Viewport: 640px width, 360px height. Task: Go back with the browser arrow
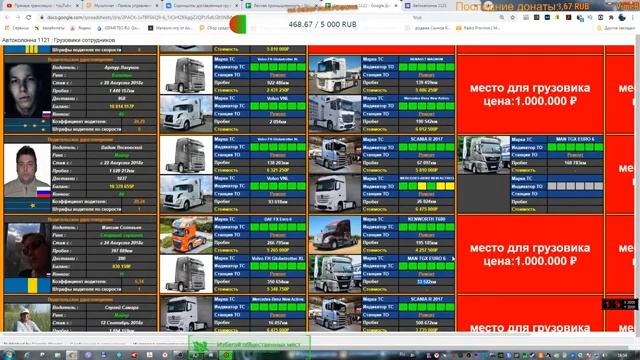coord(7,18)
